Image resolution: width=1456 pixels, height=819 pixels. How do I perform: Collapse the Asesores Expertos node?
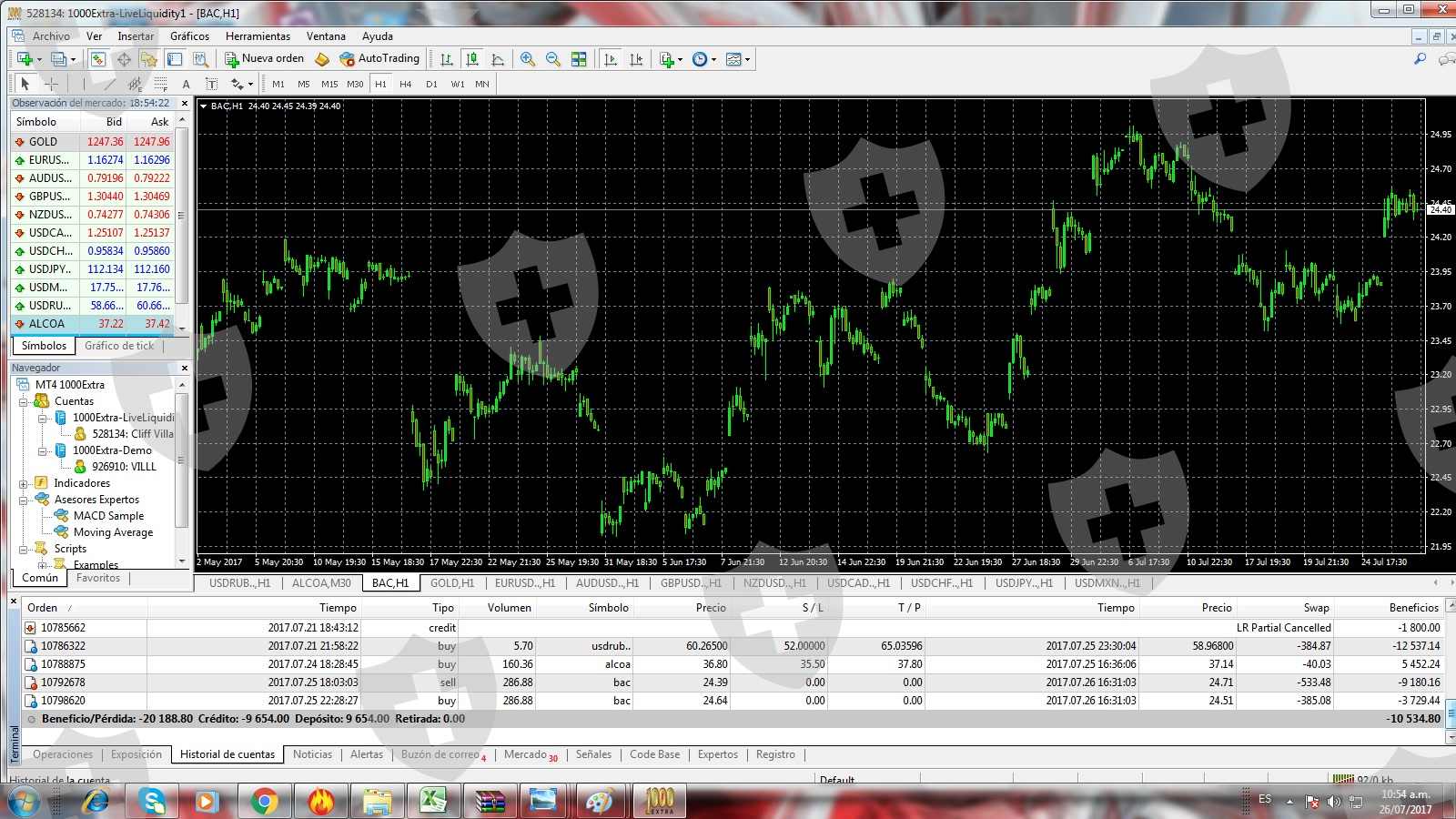pyautogui.click(x=24, y=500)
